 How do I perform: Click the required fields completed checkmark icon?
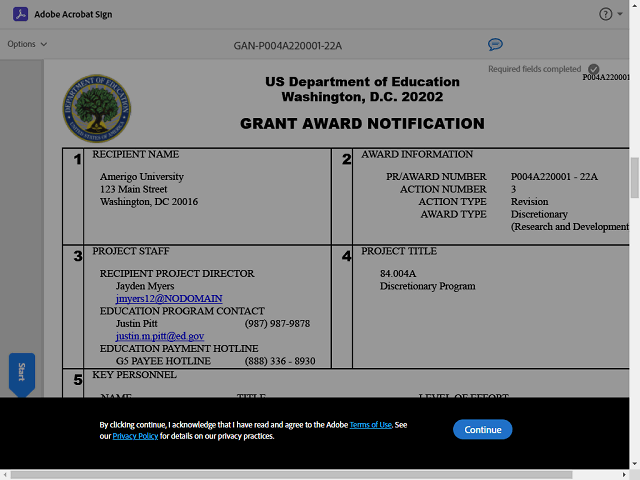point(593,69)
